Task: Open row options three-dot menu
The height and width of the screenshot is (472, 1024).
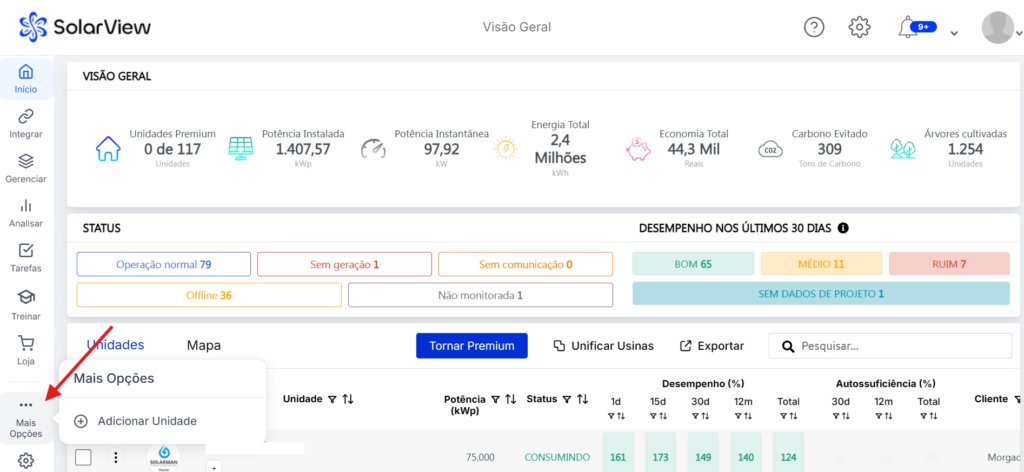Action: (x=116, y=457)
